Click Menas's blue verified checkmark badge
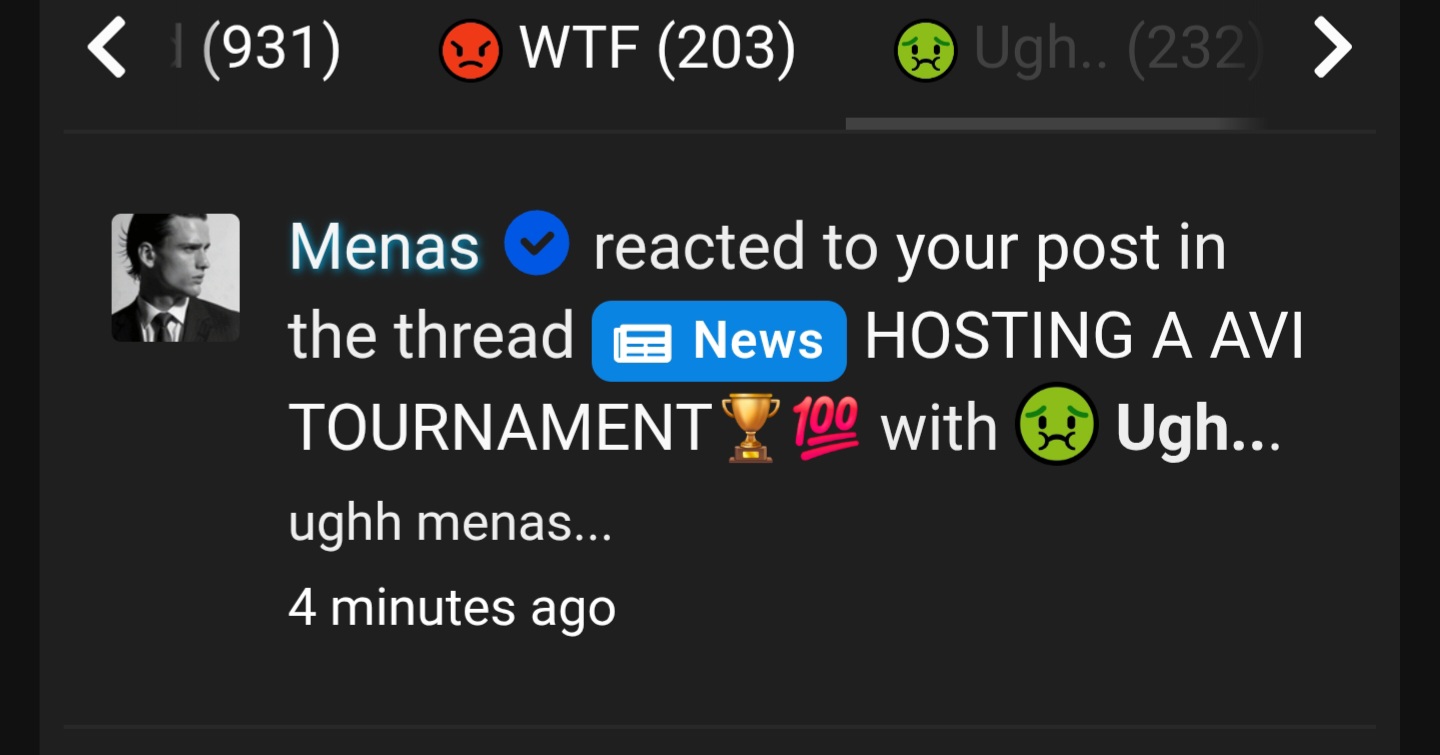Image resolution: width=1440 pixels, height=755 pixels. tap(537, 243)
